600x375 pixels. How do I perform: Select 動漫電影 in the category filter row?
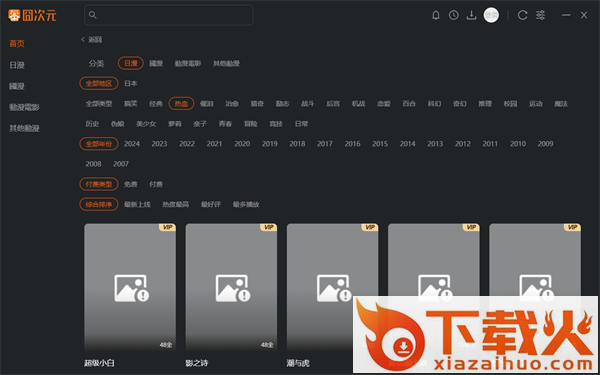tap(188, 64)
